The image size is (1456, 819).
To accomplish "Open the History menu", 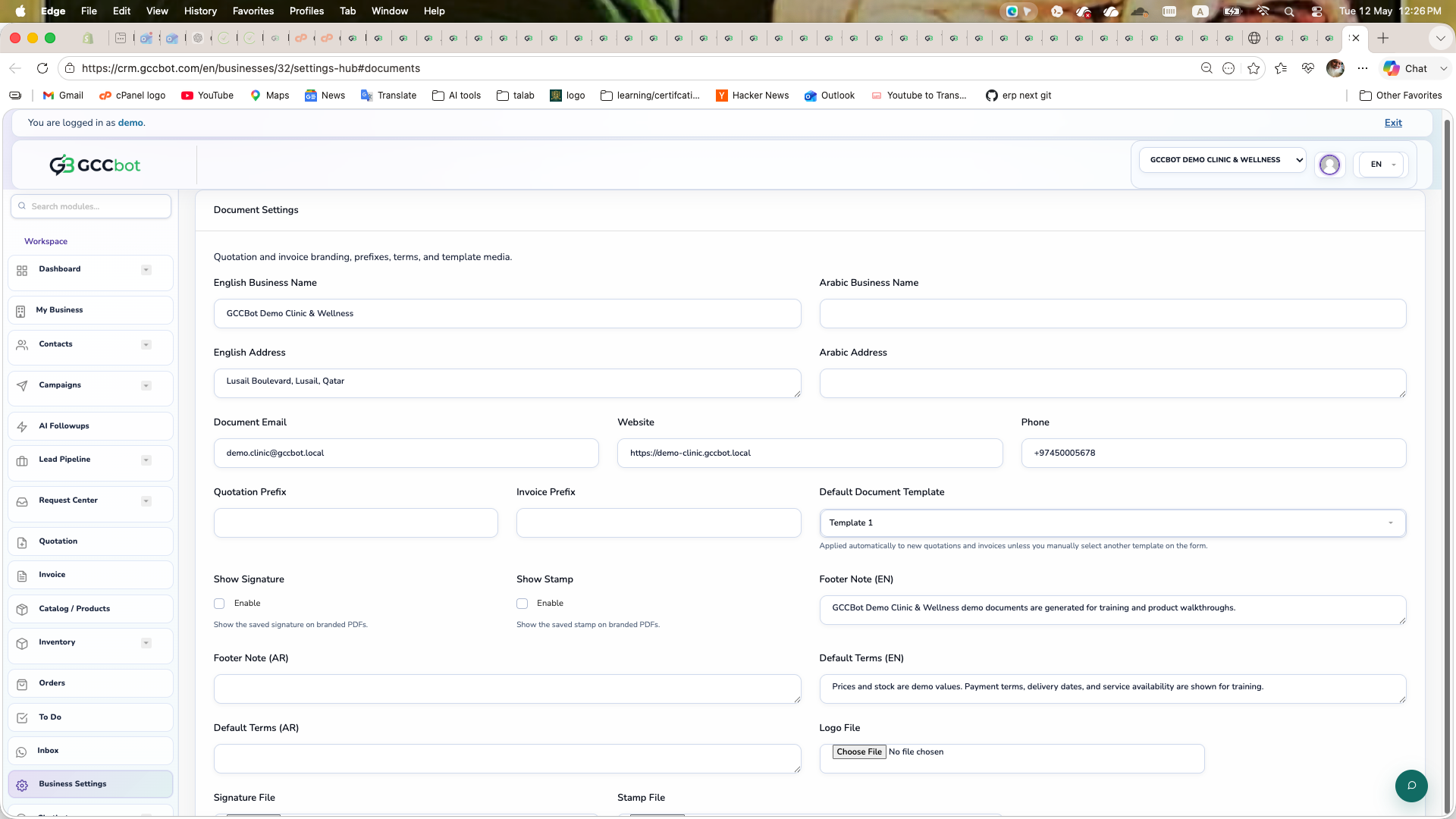I will coord(200,11).
